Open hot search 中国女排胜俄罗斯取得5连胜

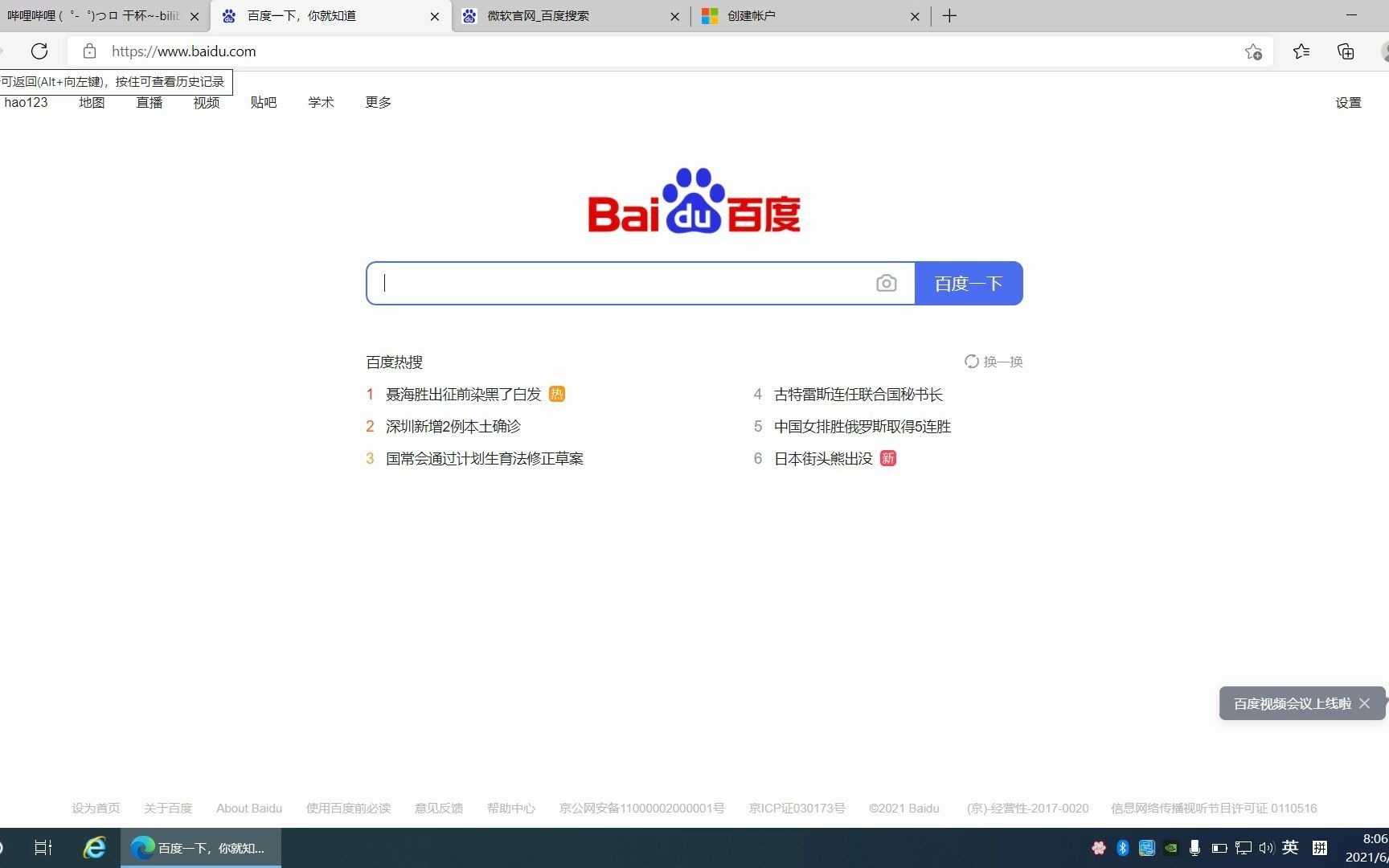tap(862, 426)
